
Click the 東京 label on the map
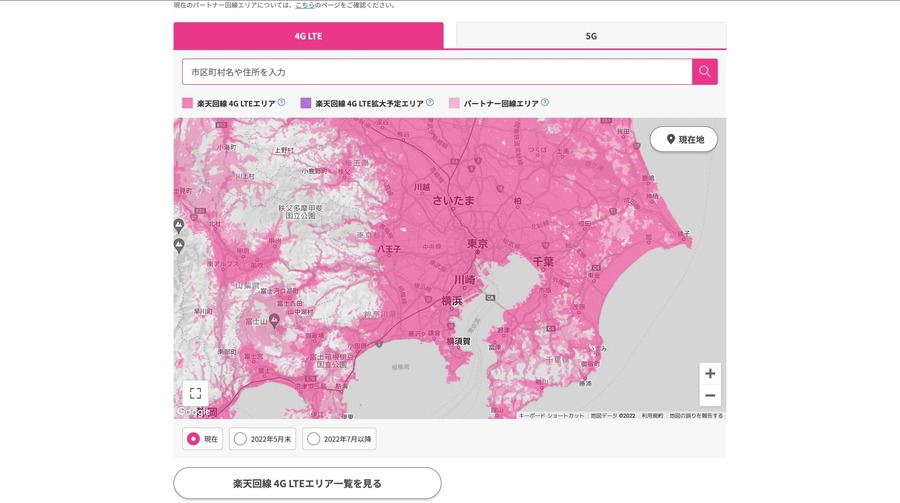point(477,243)
